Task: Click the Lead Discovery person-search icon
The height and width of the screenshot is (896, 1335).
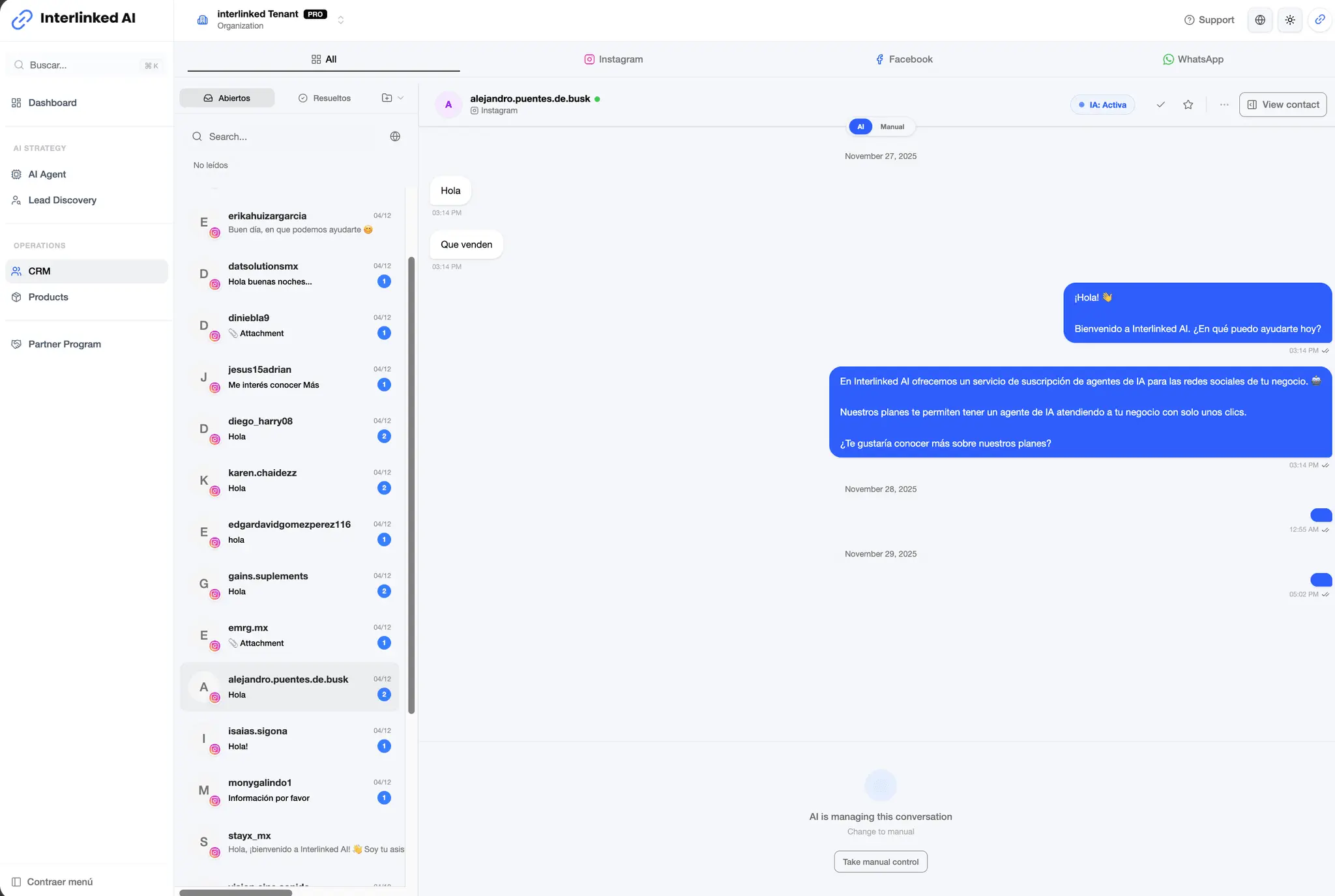Action: coord(16,200)
